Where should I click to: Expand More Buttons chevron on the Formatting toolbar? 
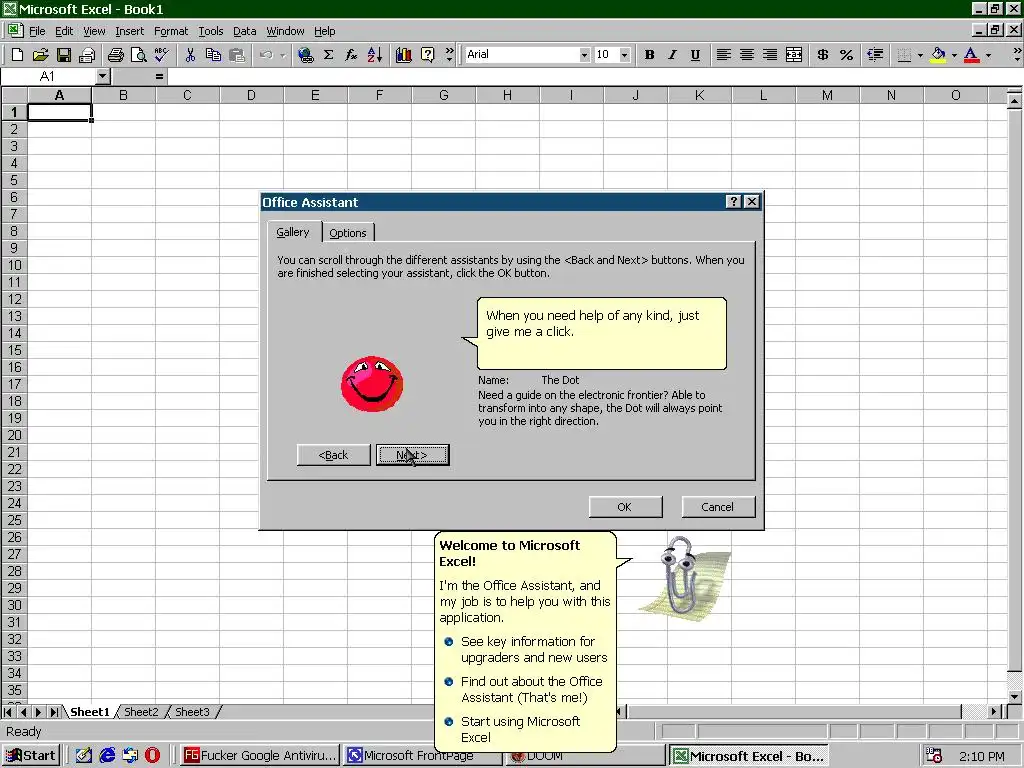(1017, 55)
